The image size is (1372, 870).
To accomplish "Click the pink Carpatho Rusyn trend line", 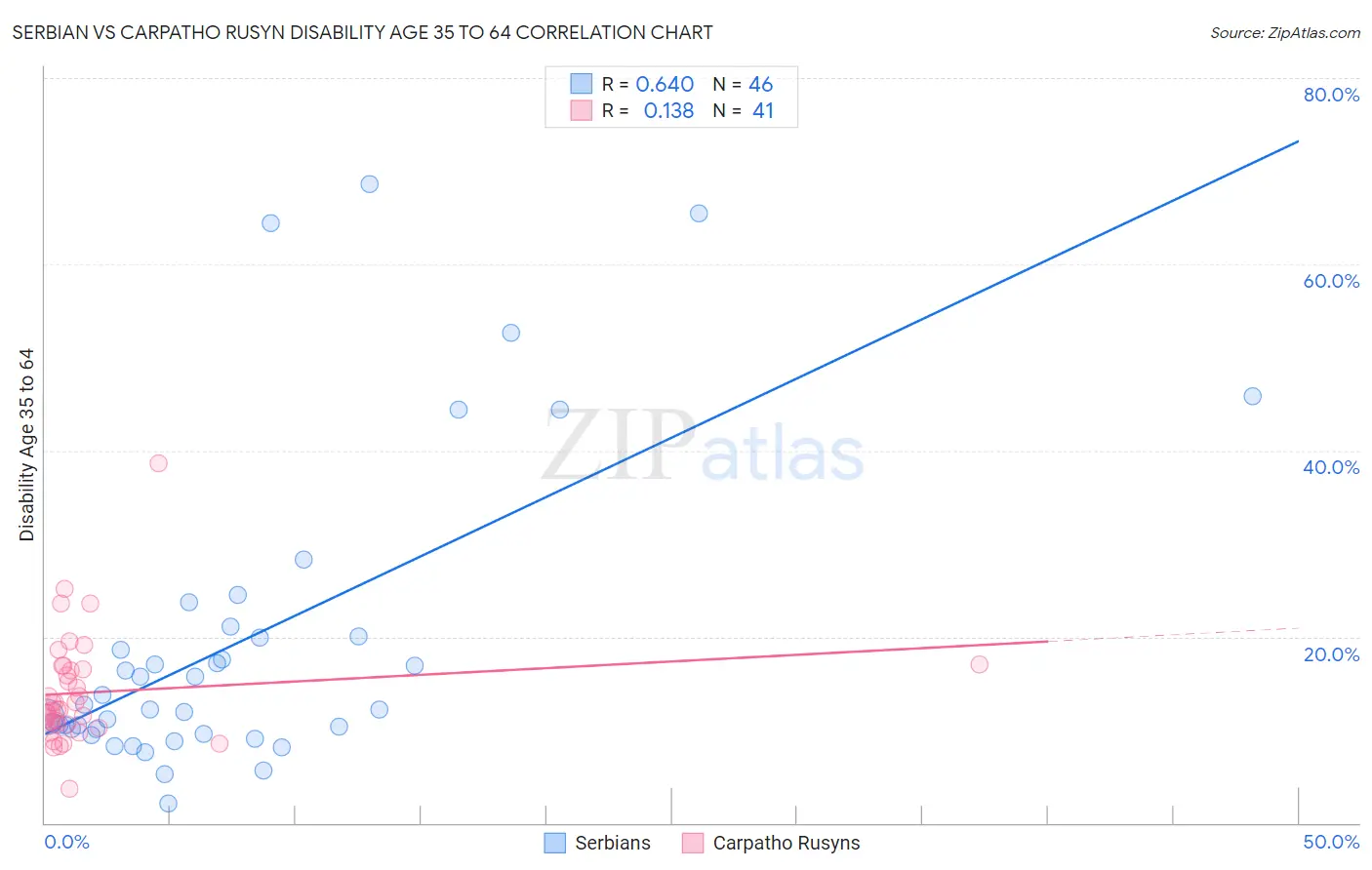I will 546,667.
